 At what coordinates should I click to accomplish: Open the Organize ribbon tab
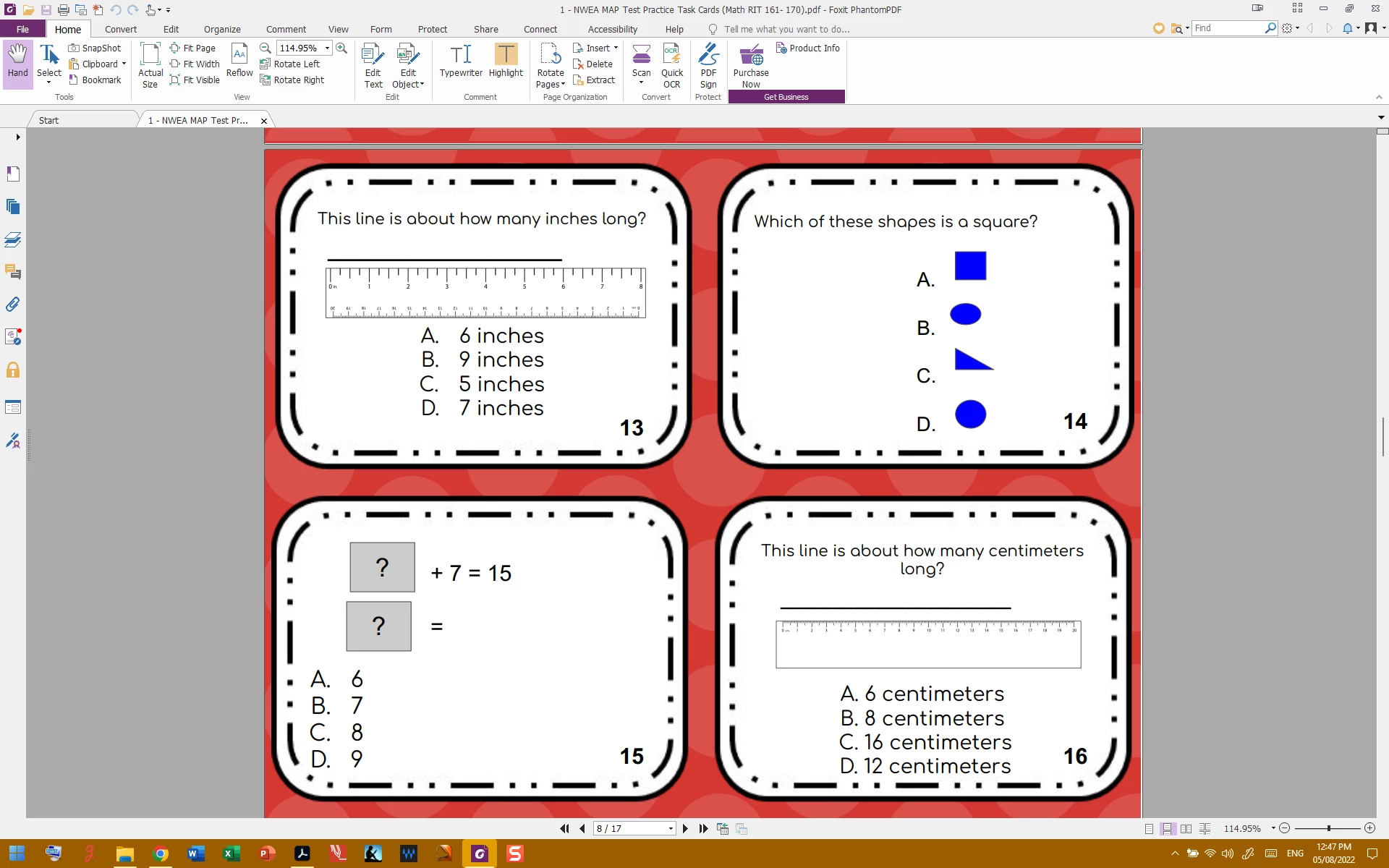(222, 29)
